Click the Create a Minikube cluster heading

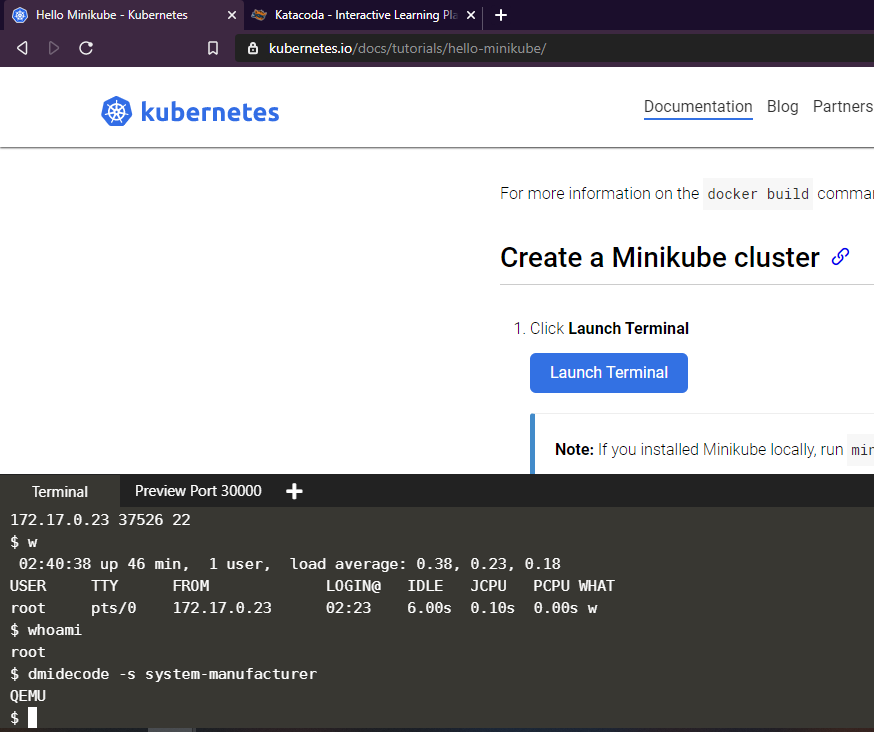pyautogui.click(x=660, y=257)
